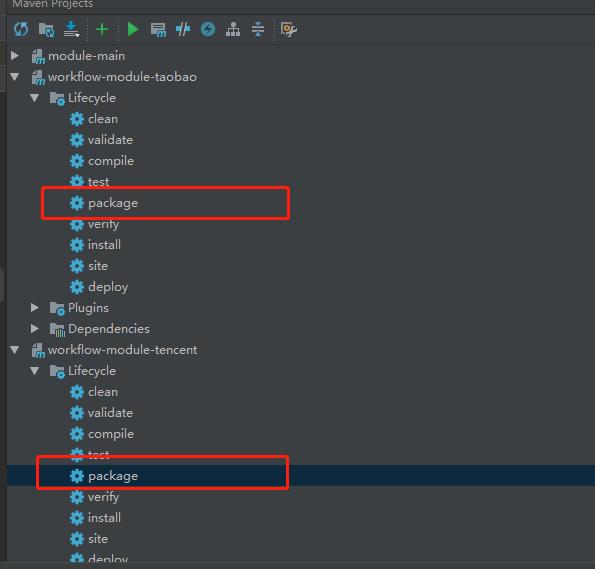Select workflow-module-taobao project label
The width and height of the screenshot is (595, 569).
(x=122, y=77)
